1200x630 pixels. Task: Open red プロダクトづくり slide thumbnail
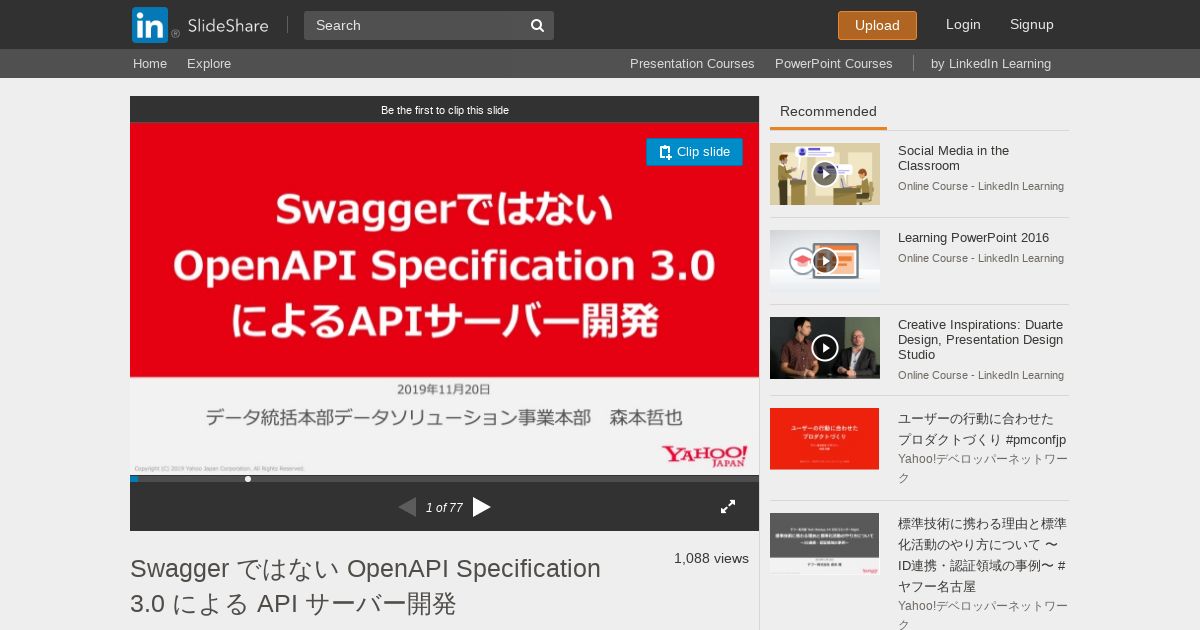(825, 439)
